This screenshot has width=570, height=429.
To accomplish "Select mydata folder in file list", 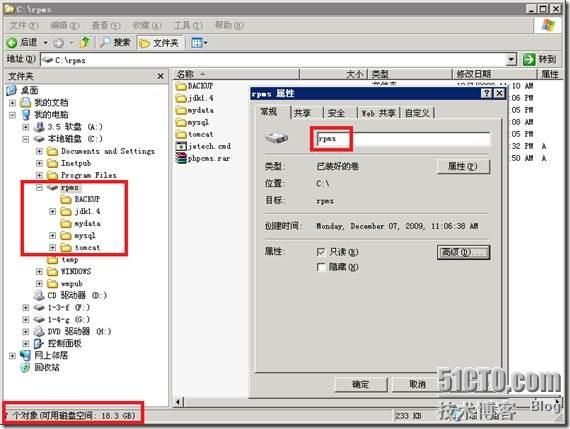I will click(194, 110).
